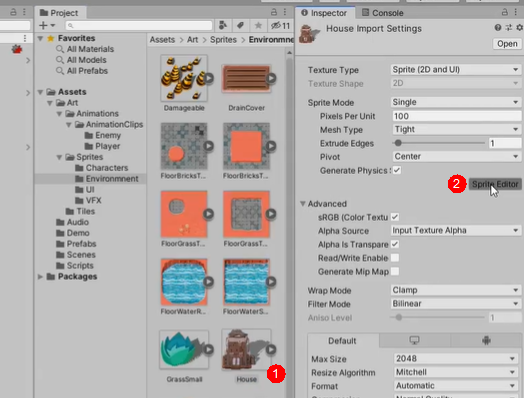Click the Search by Label tag icon
Viewport: 524px width, 398px height.
click(240, 25)
